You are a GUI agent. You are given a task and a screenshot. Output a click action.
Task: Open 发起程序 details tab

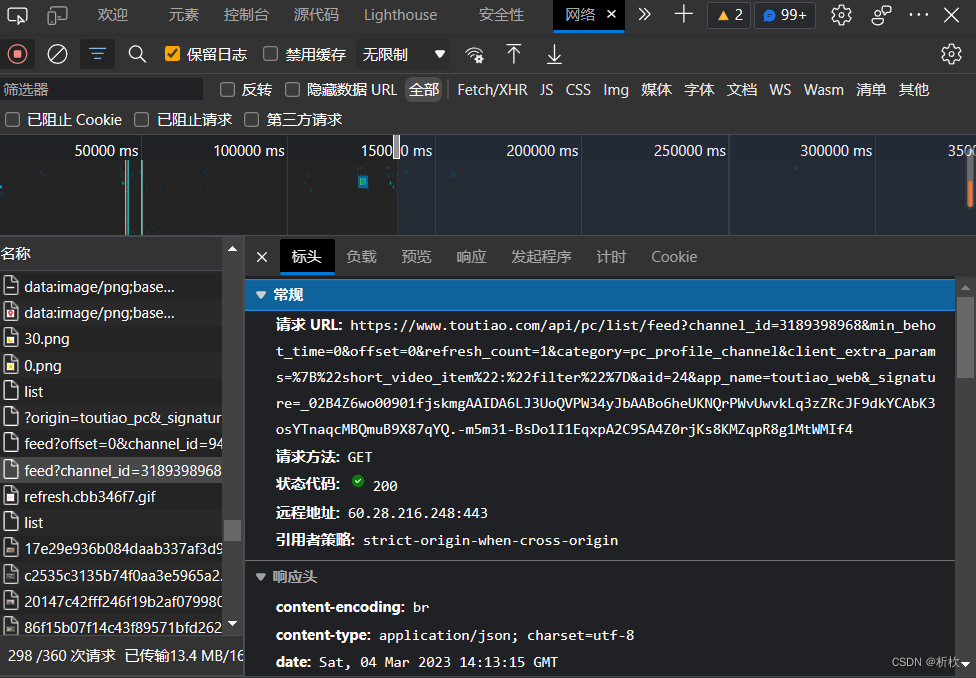(542, 257)
